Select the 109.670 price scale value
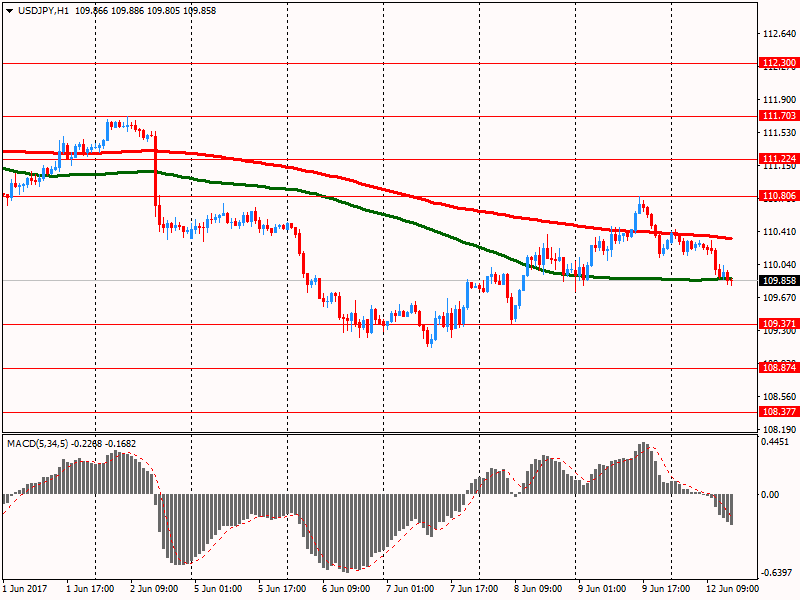 (779, 297)
